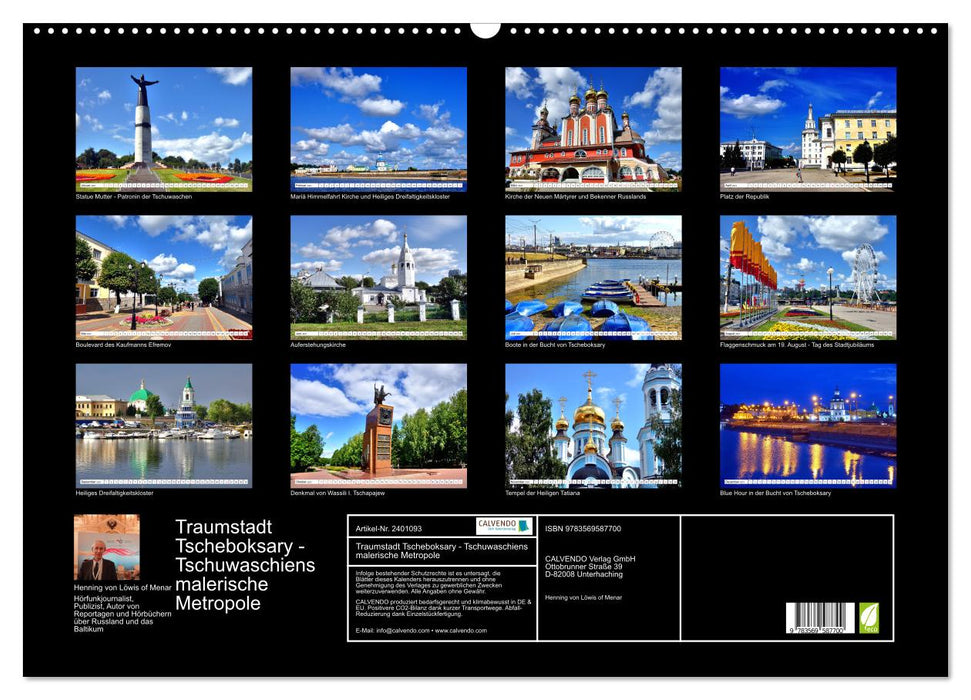Click address 'Ottobrunner Straße 39'

click(583, 566)
